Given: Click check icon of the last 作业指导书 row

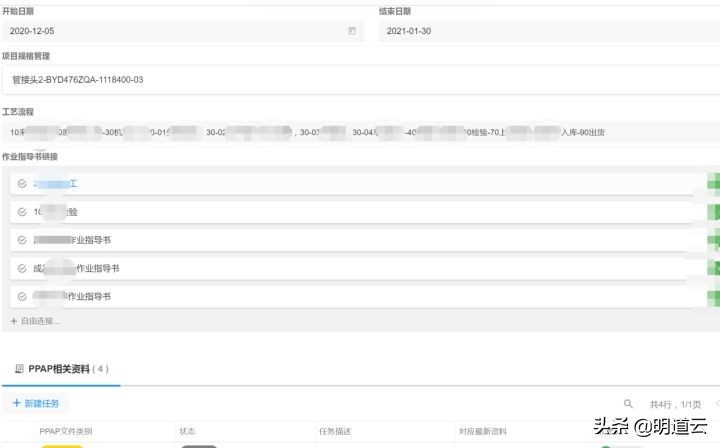Looking at the screenshot, I should tap(22, 297).
